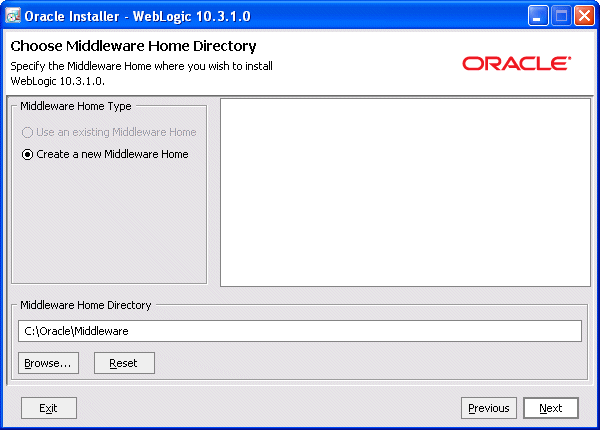Select Create a new Middleware Home option
Viewport: 600px width, 430px height.
pos(105,154)
